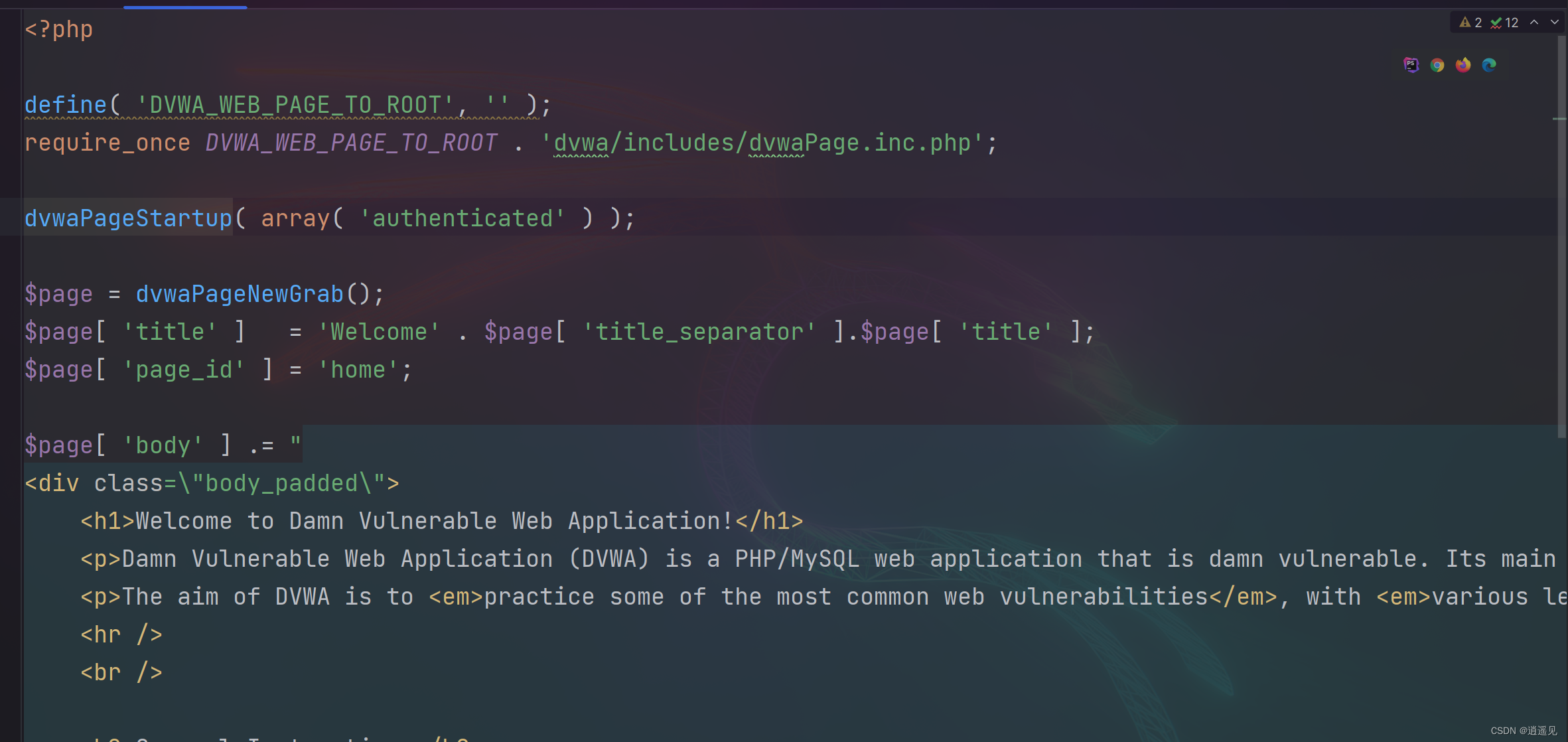Open preview in built-in PhpStorm browser
Viewport: 1568px width, 742px height.
point(1411,64)
